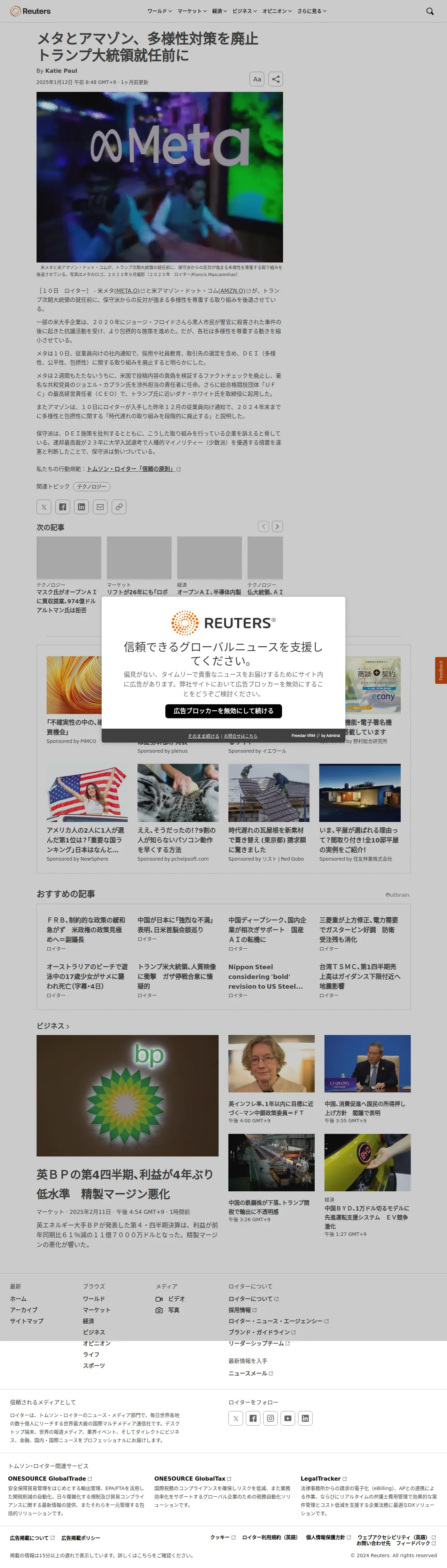Expand the マーケット menu
The width and height of the screenshot is (447, 1568).
(x=192, y=11)
